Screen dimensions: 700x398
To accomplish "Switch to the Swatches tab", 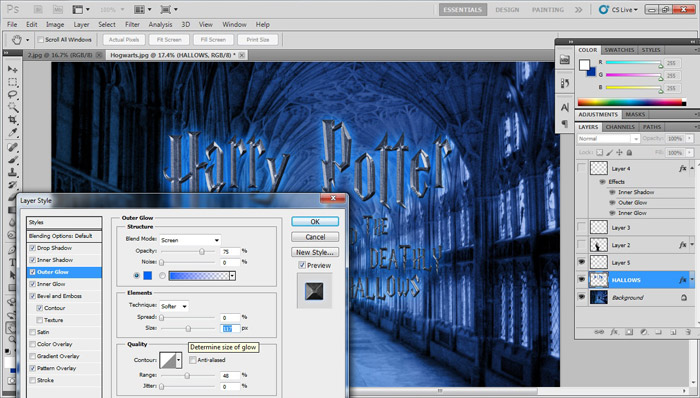I will pos(619,50).
